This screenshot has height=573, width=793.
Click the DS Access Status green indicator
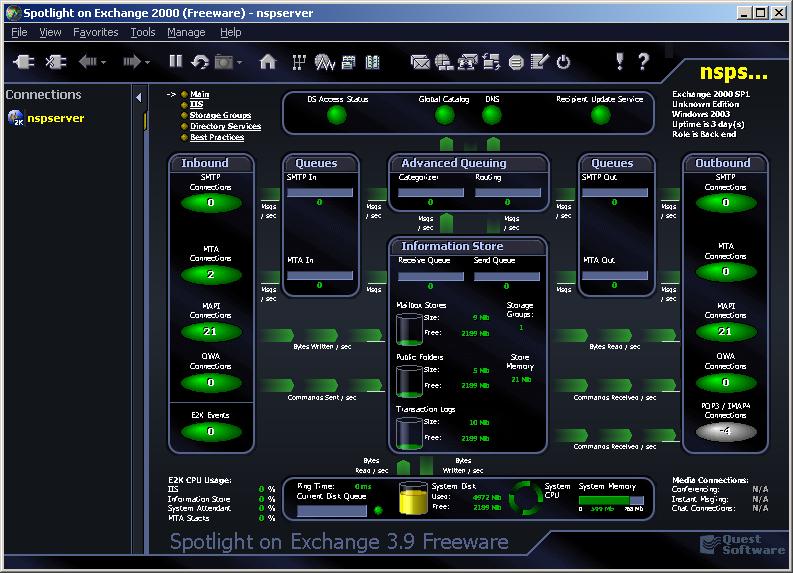pyautogui.click(x=337, y=116)
